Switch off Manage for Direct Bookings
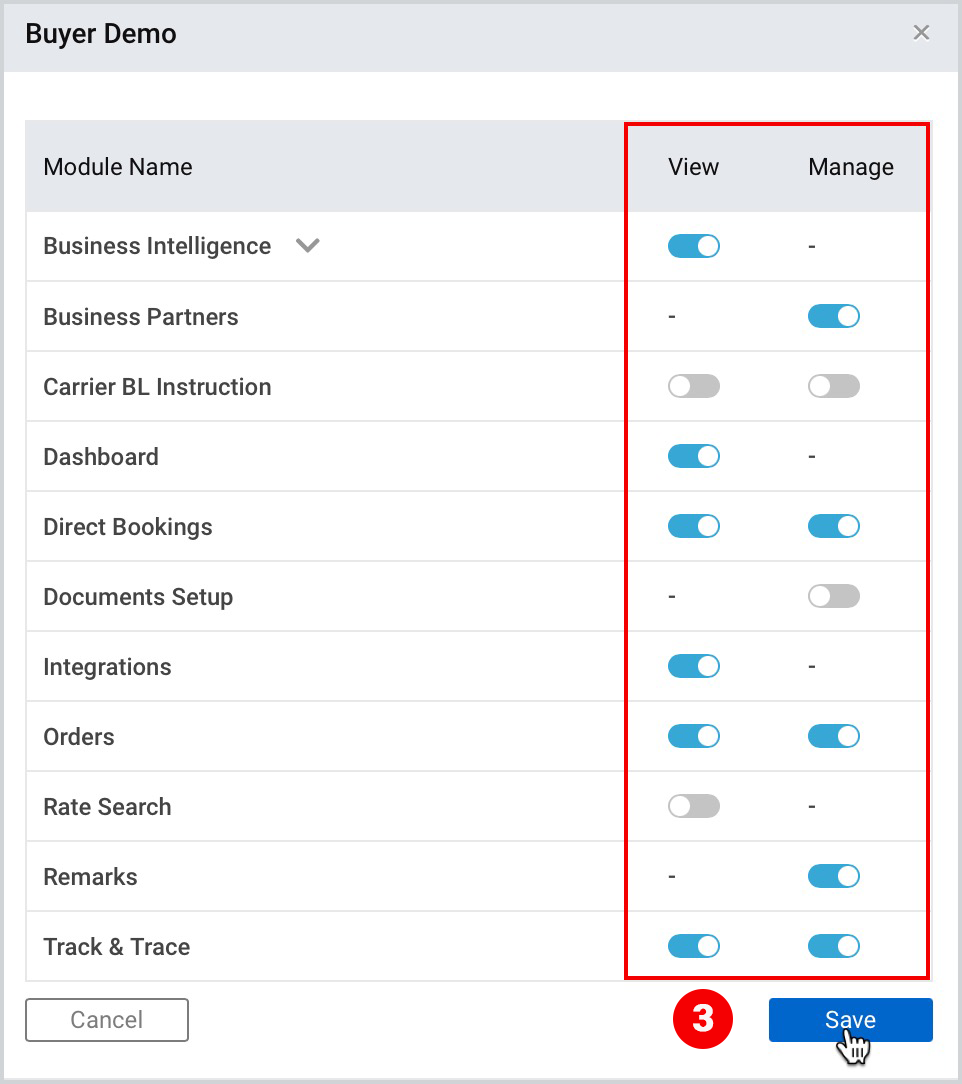 click(x=833, y=526)
